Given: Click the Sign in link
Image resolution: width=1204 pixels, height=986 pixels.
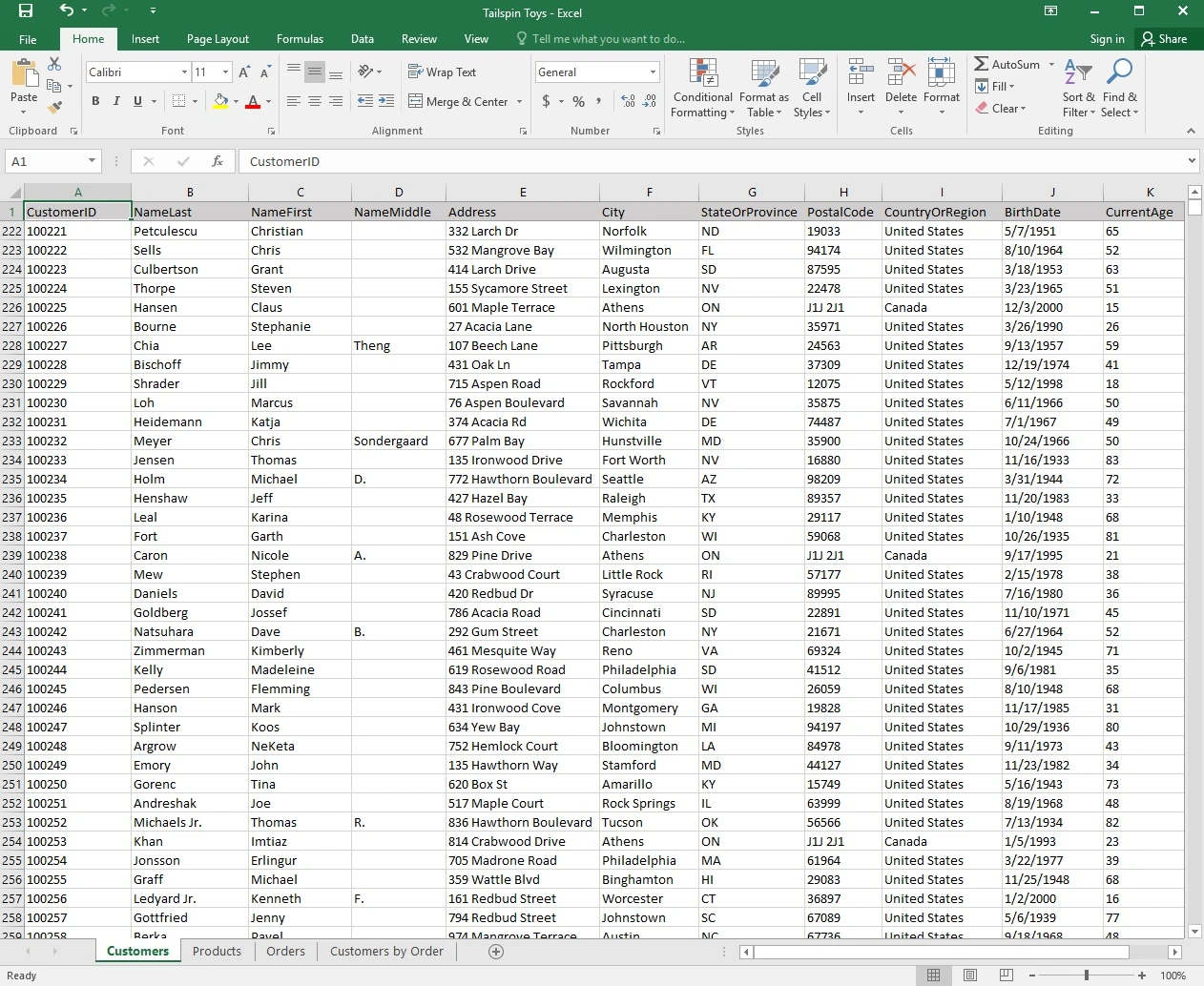Looking at the screenshot, I should pos(1107,39).
